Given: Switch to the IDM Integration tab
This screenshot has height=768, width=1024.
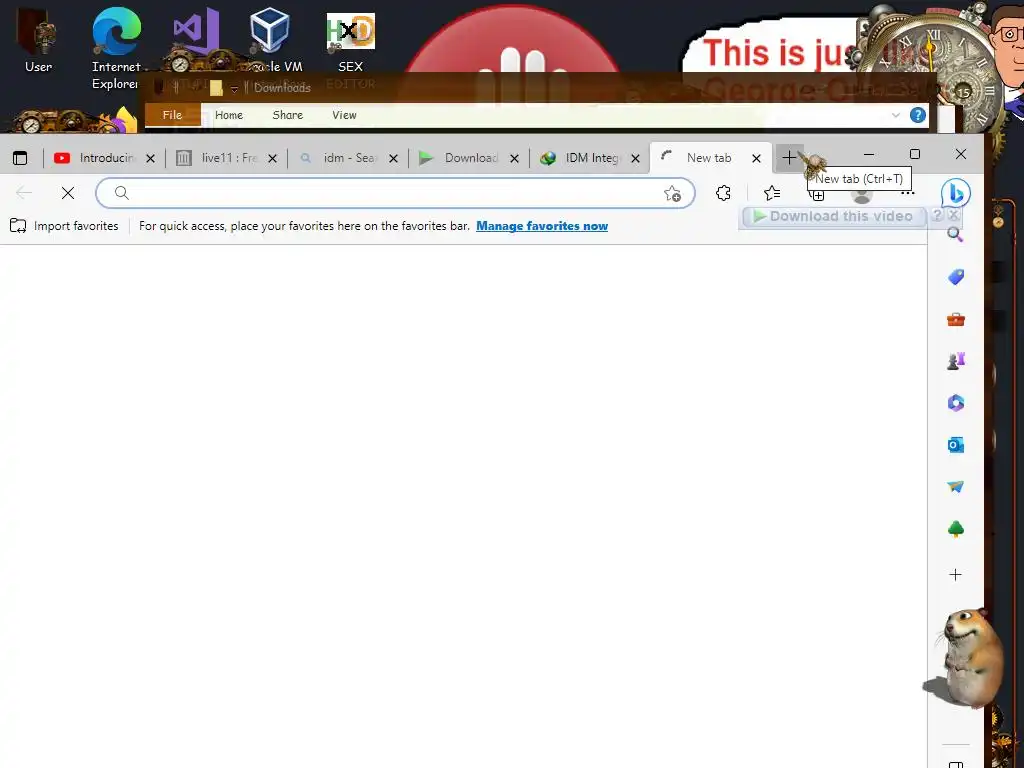Looking at the screenshot, I should [590, 158].
